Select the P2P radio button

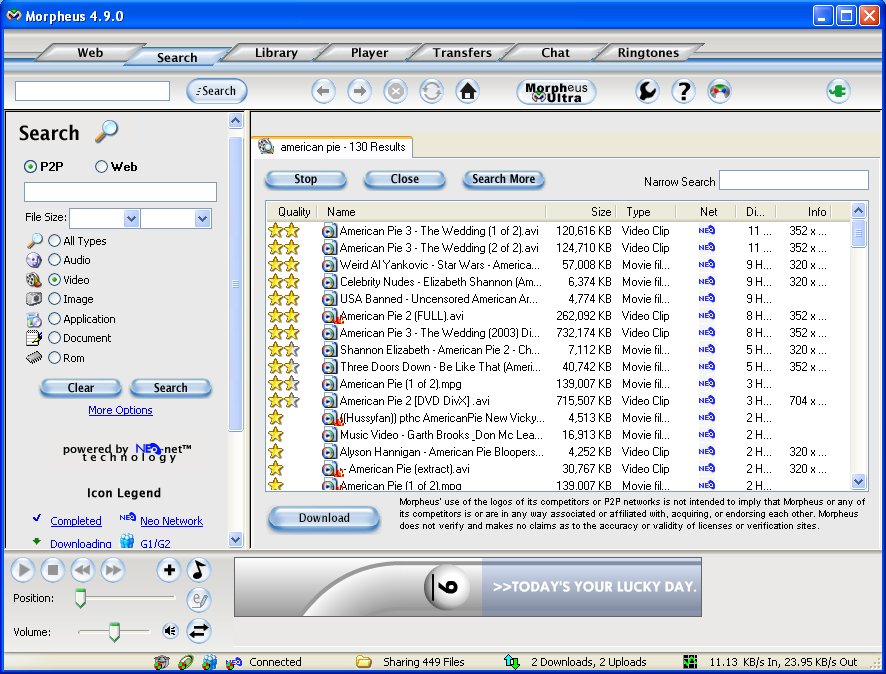[30, 167]
